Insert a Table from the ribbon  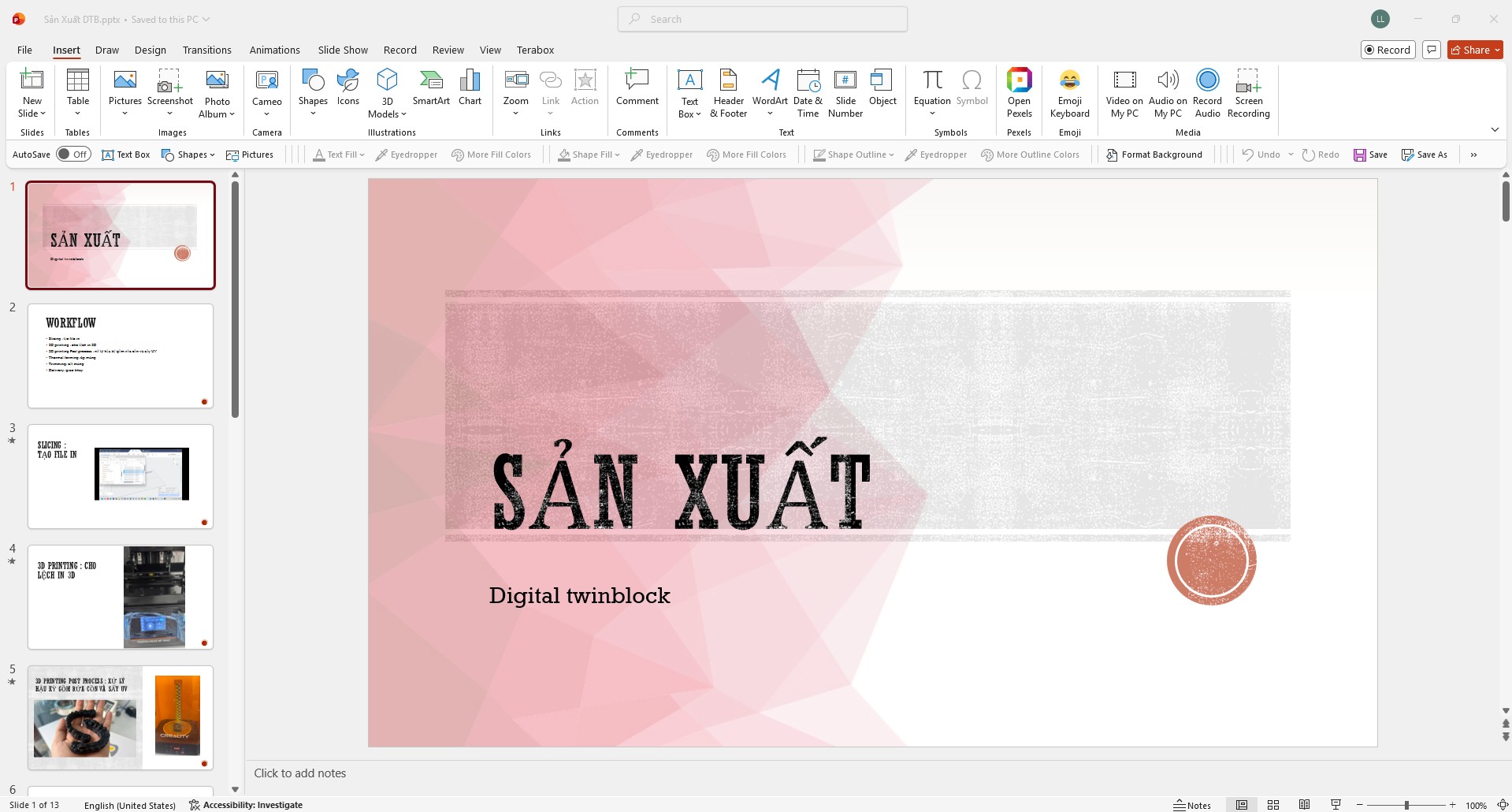pyautogui.click(x=78, y=93)
